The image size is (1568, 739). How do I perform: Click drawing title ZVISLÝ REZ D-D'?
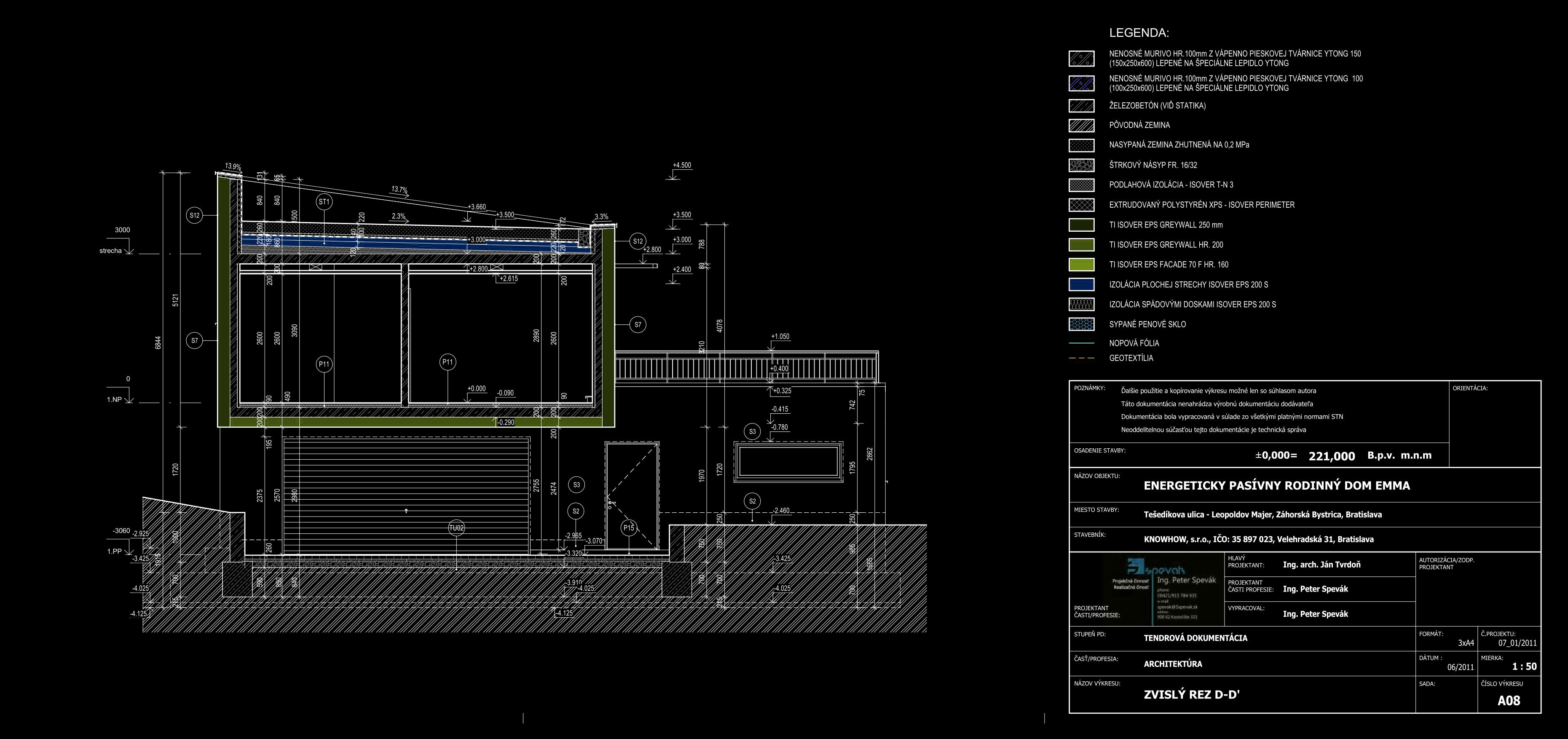point(1191,695)
